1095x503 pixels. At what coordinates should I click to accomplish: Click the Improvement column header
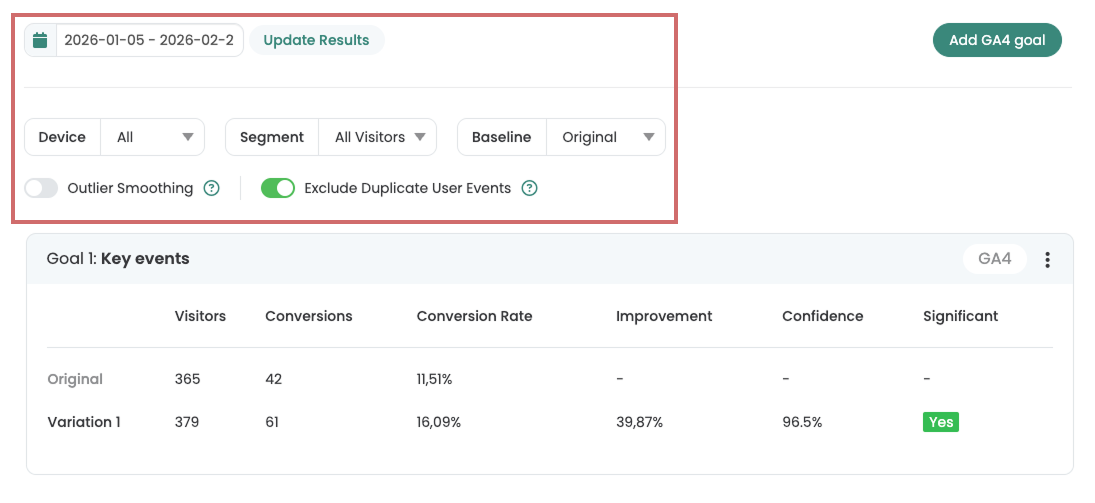coord(664,316)
